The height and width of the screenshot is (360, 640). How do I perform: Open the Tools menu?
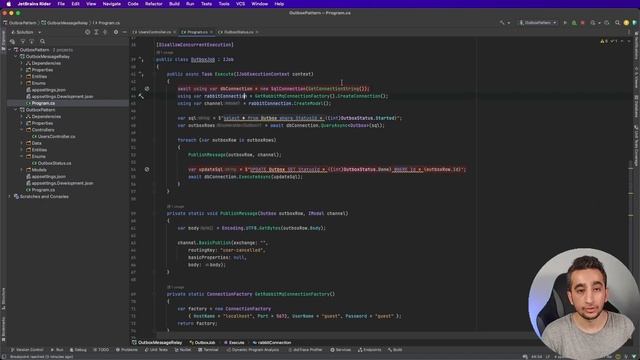point(224,4)
